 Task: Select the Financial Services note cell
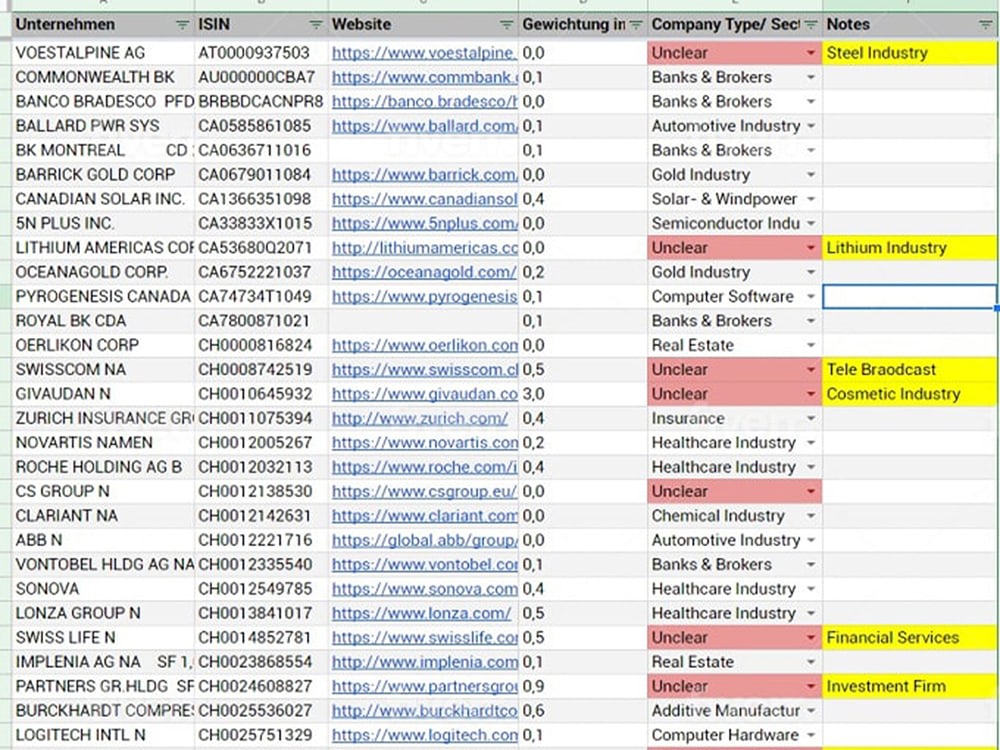coord(909,637)
